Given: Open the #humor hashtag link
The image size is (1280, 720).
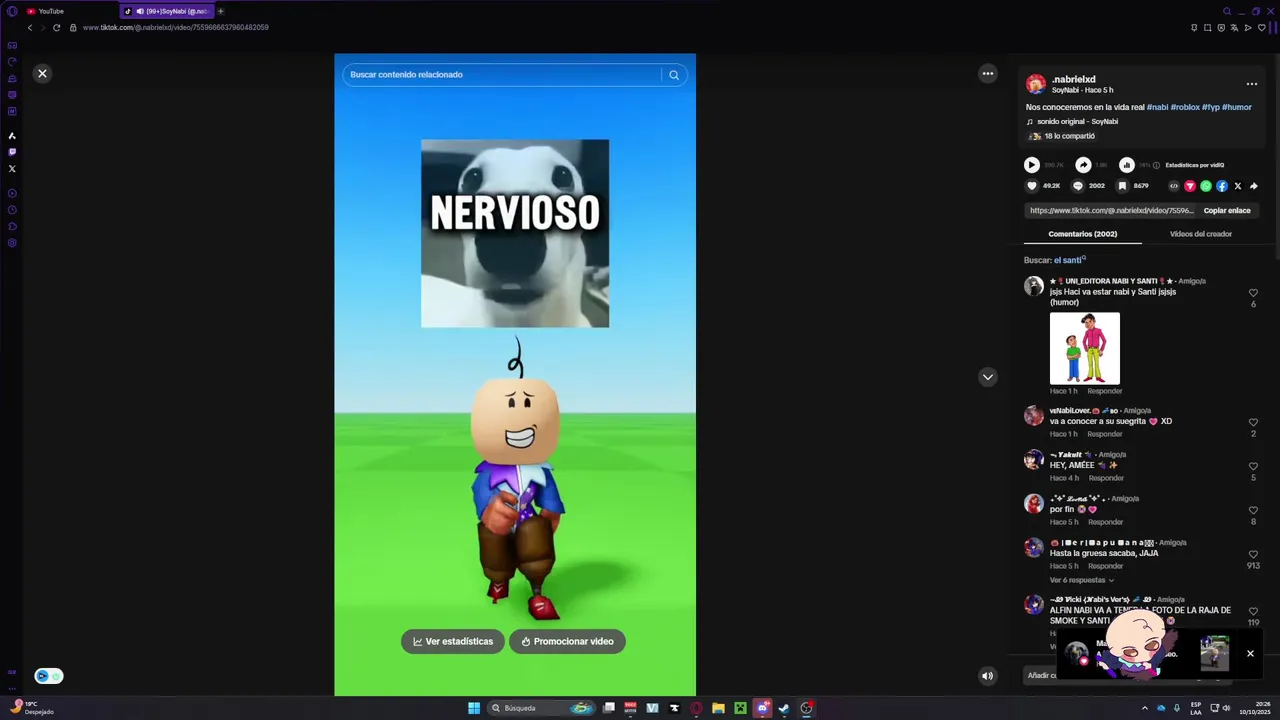Looking at the screenshot, I should coord(1237,107).
